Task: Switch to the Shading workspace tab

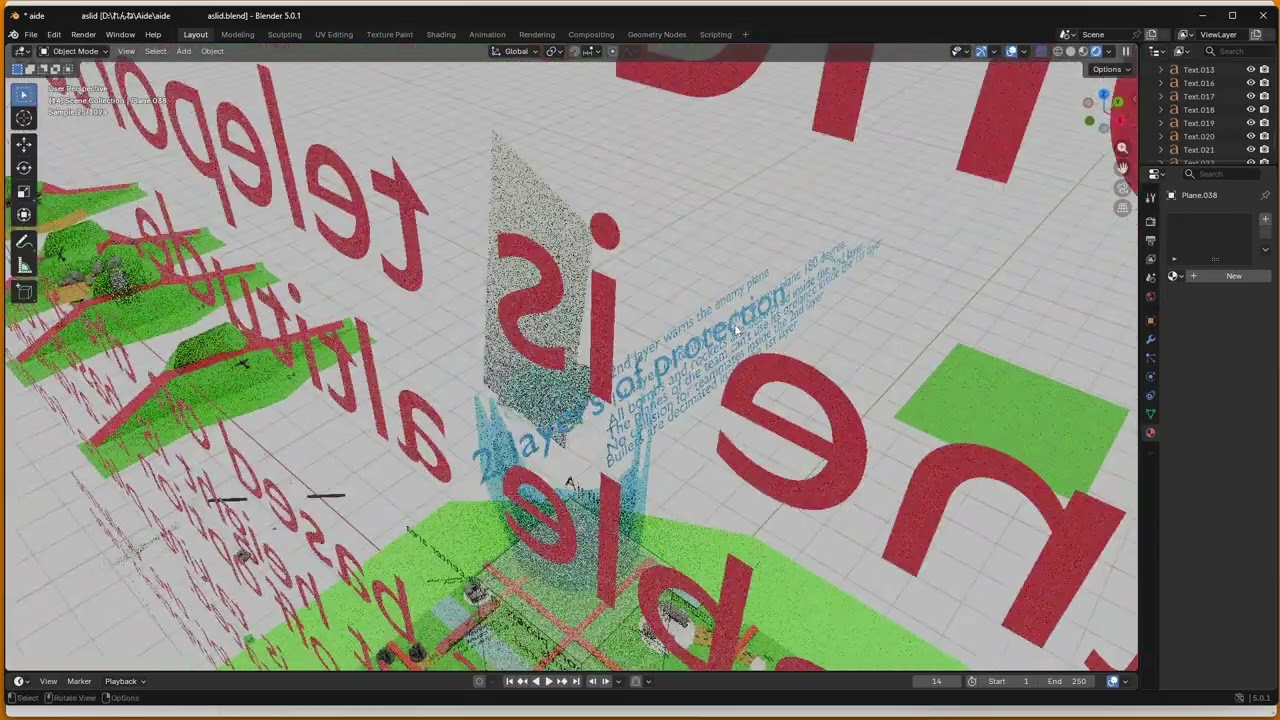Action: (441, 34)
